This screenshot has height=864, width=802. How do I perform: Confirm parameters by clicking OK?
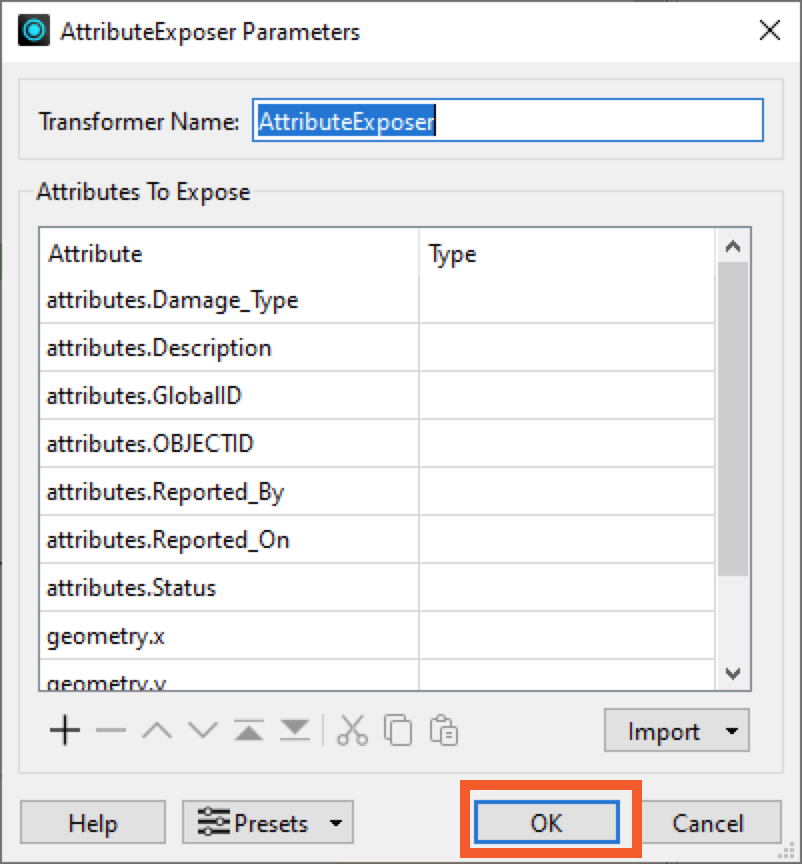(x=546, y=821)
